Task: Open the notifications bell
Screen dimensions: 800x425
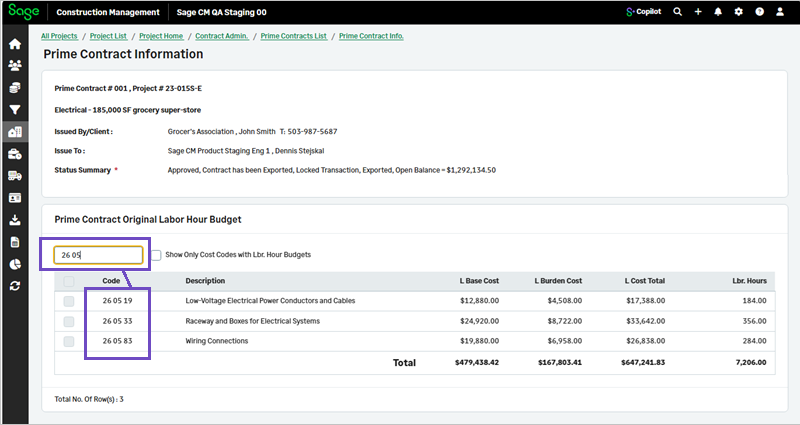Action: click(718, 12)
